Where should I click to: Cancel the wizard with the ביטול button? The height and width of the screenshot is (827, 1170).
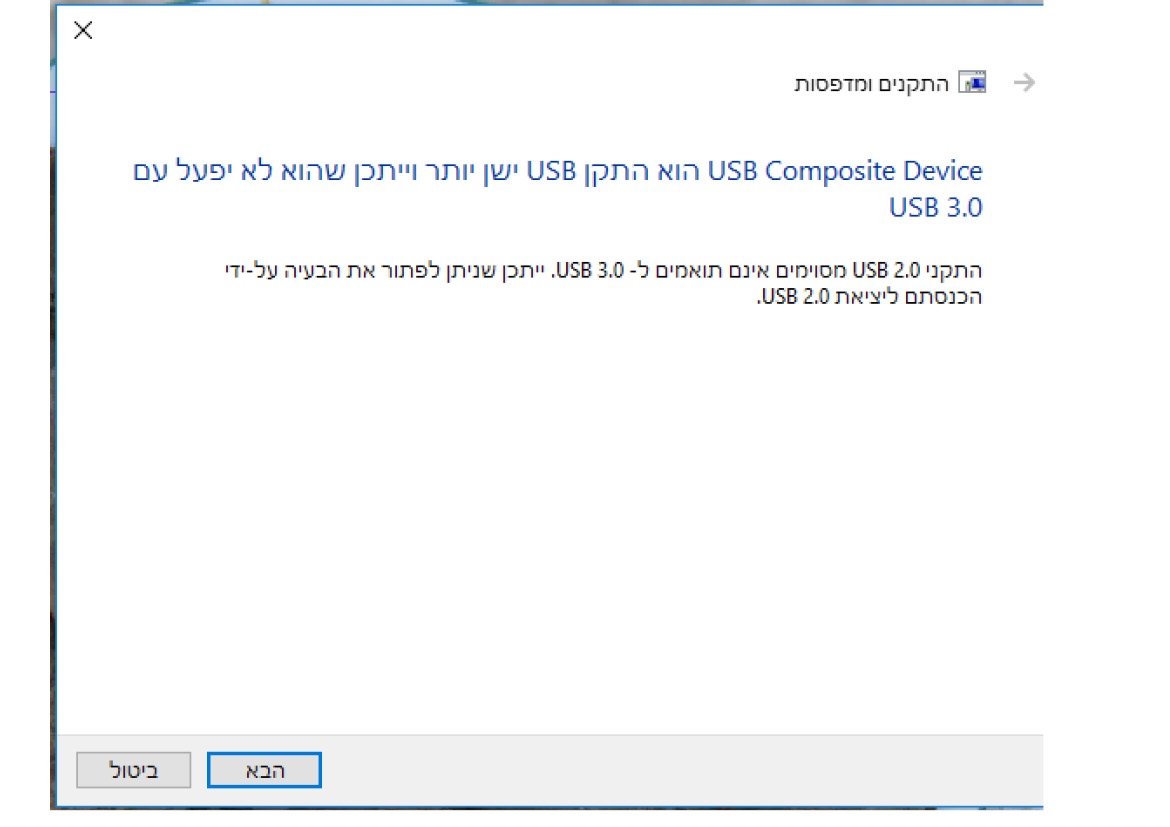(x=133, y=770)
